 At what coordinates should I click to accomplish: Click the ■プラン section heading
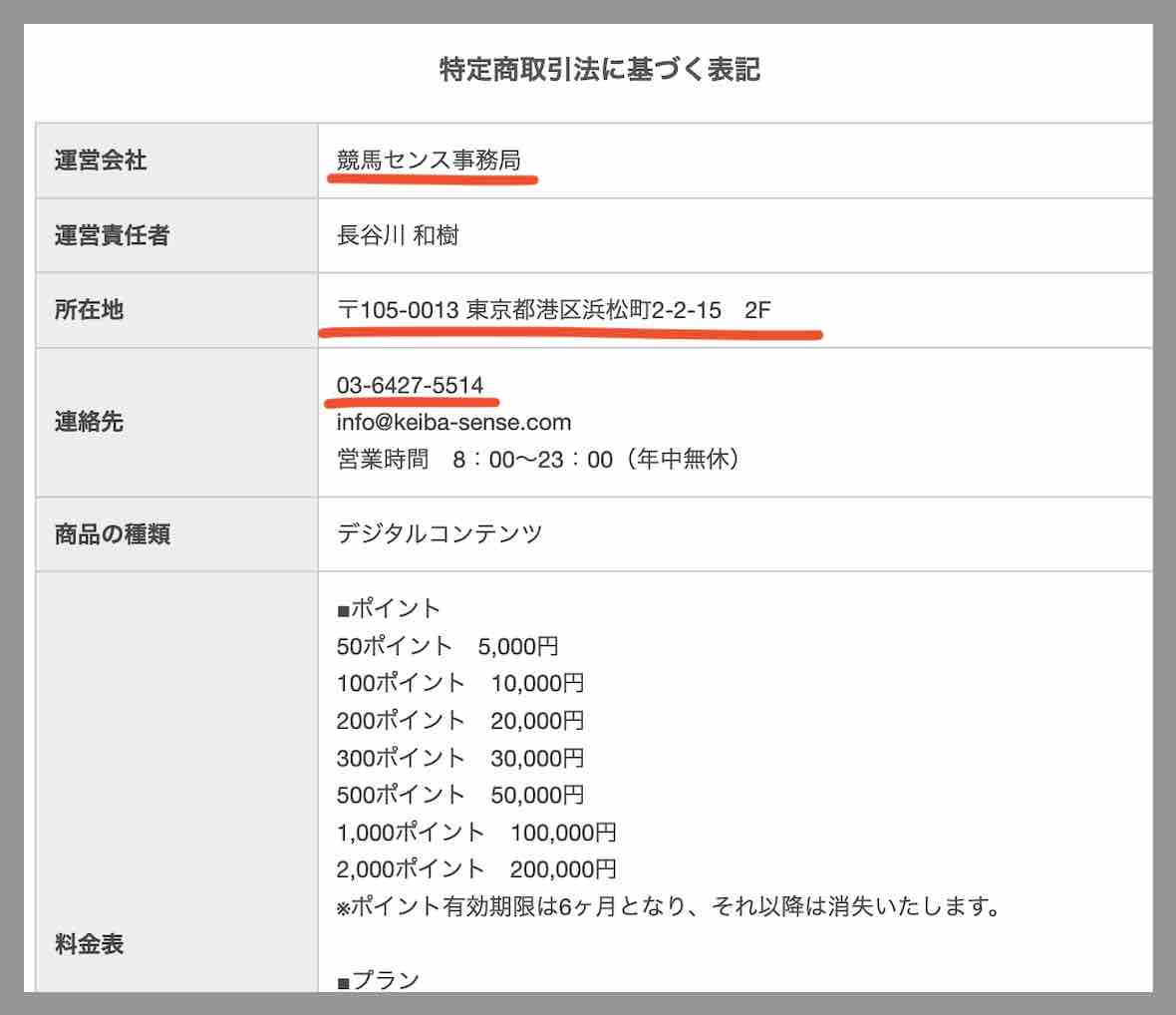pyautogui.click(x=378, y=980)
